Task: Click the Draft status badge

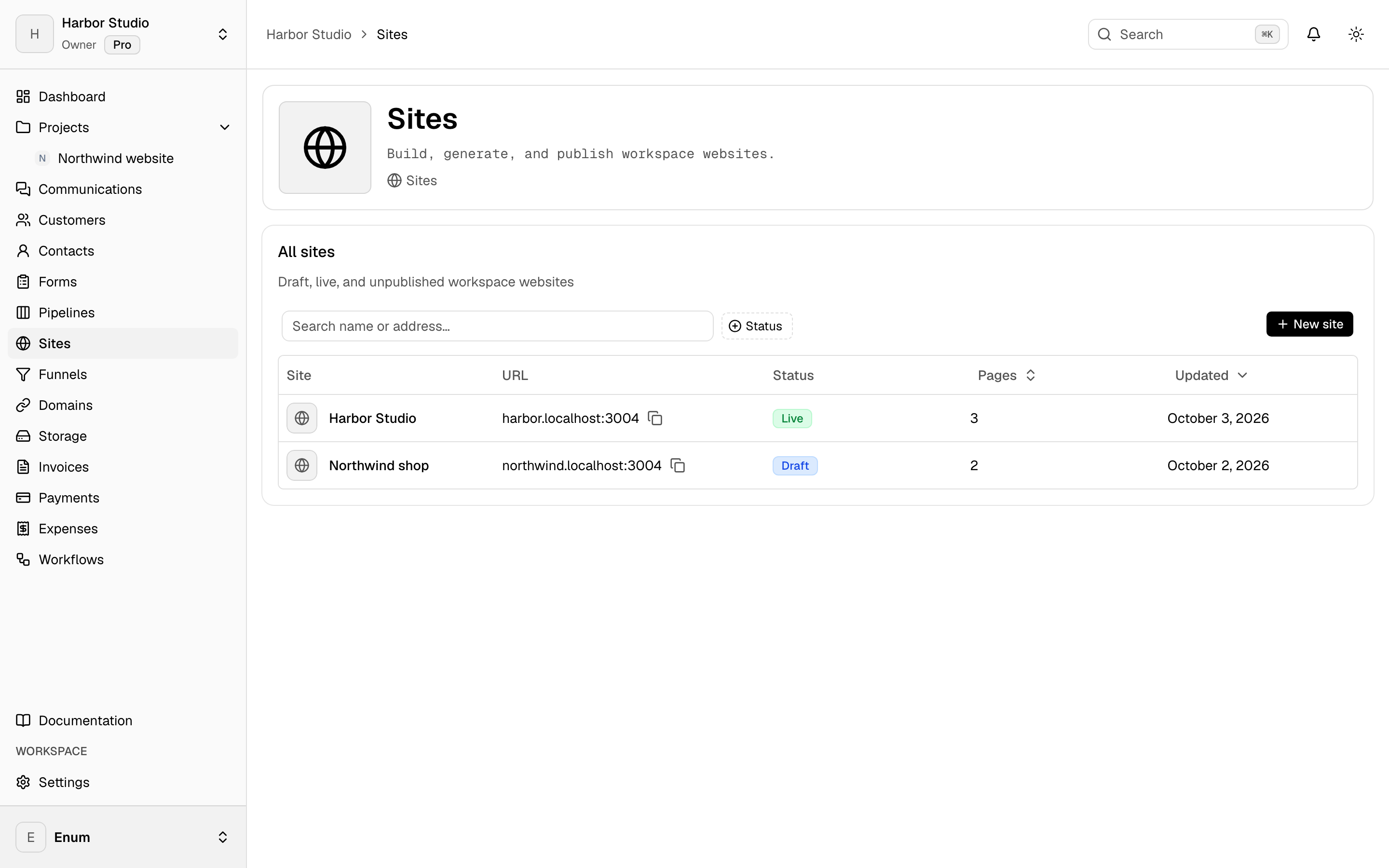Action: [x=795, y=465]
